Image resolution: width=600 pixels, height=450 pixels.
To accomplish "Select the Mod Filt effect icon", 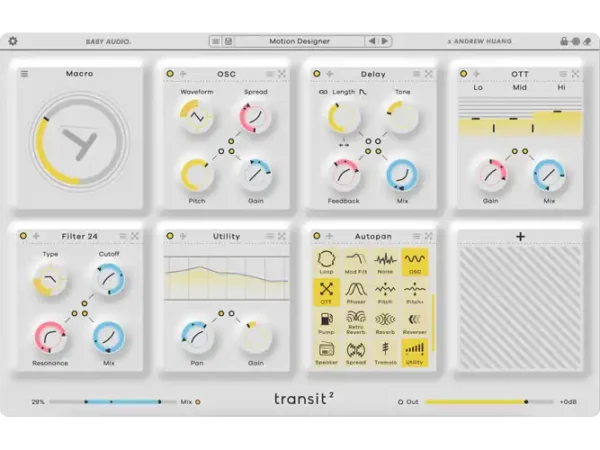I will click(356, 262).
